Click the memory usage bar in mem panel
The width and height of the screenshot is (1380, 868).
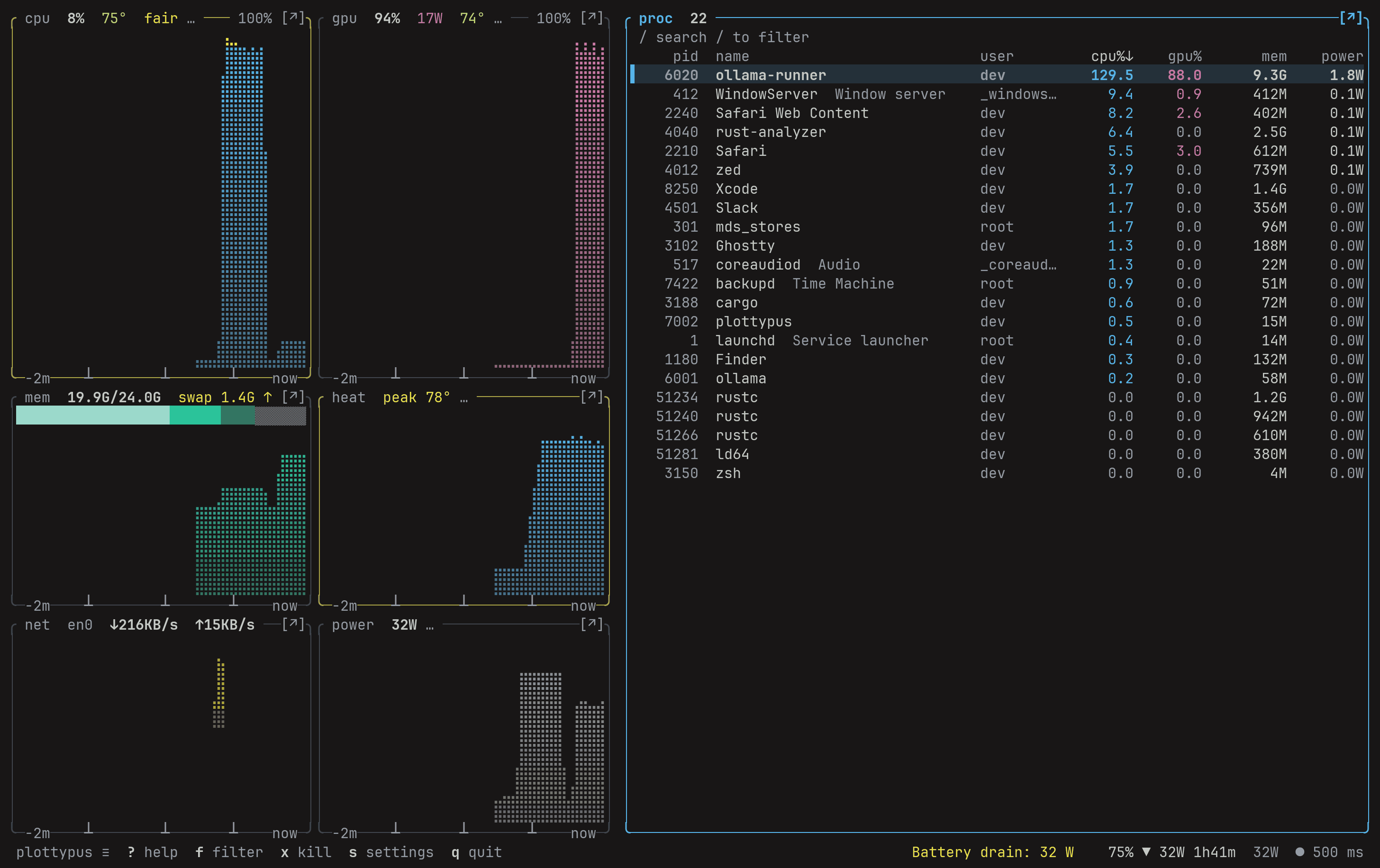pos(161,416)
